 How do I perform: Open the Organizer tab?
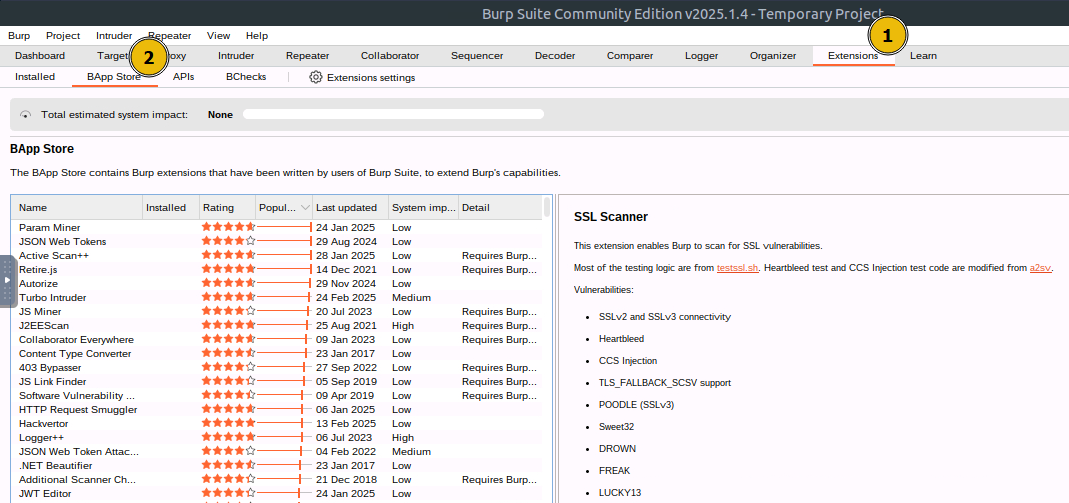pyautogui.click(x=773, y=56)
